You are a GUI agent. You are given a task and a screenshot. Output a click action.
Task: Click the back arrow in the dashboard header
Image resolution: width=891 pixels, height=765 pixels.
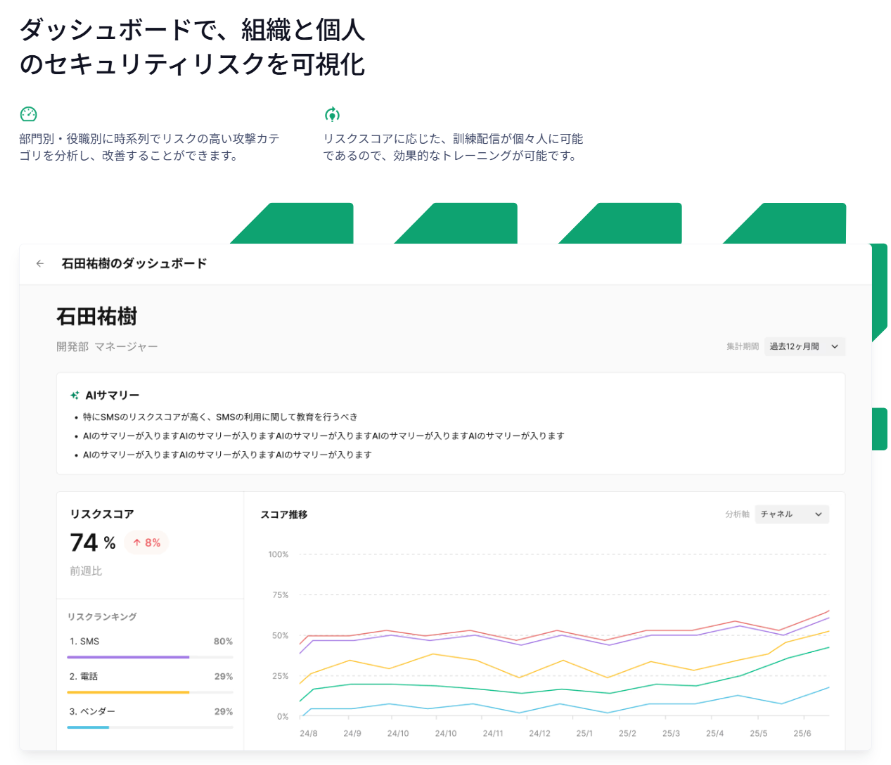(40, 264)
